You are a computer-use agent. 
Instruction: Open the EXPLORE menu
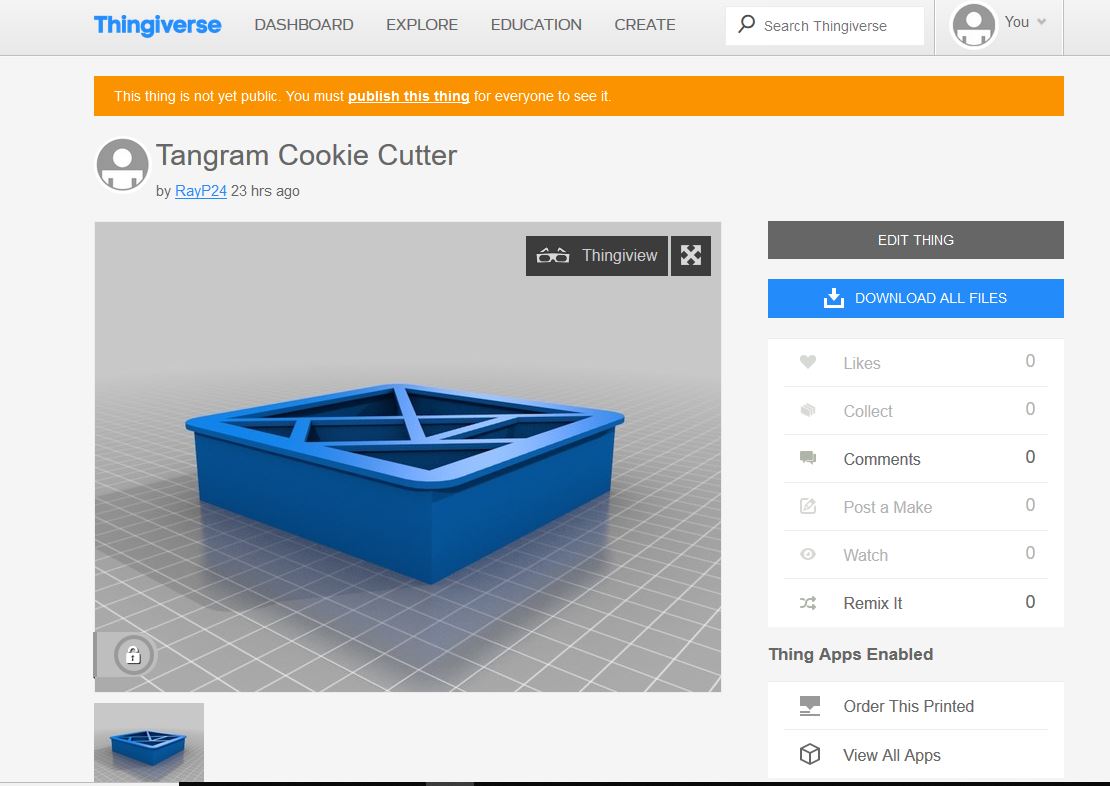(x=422, y=25)
